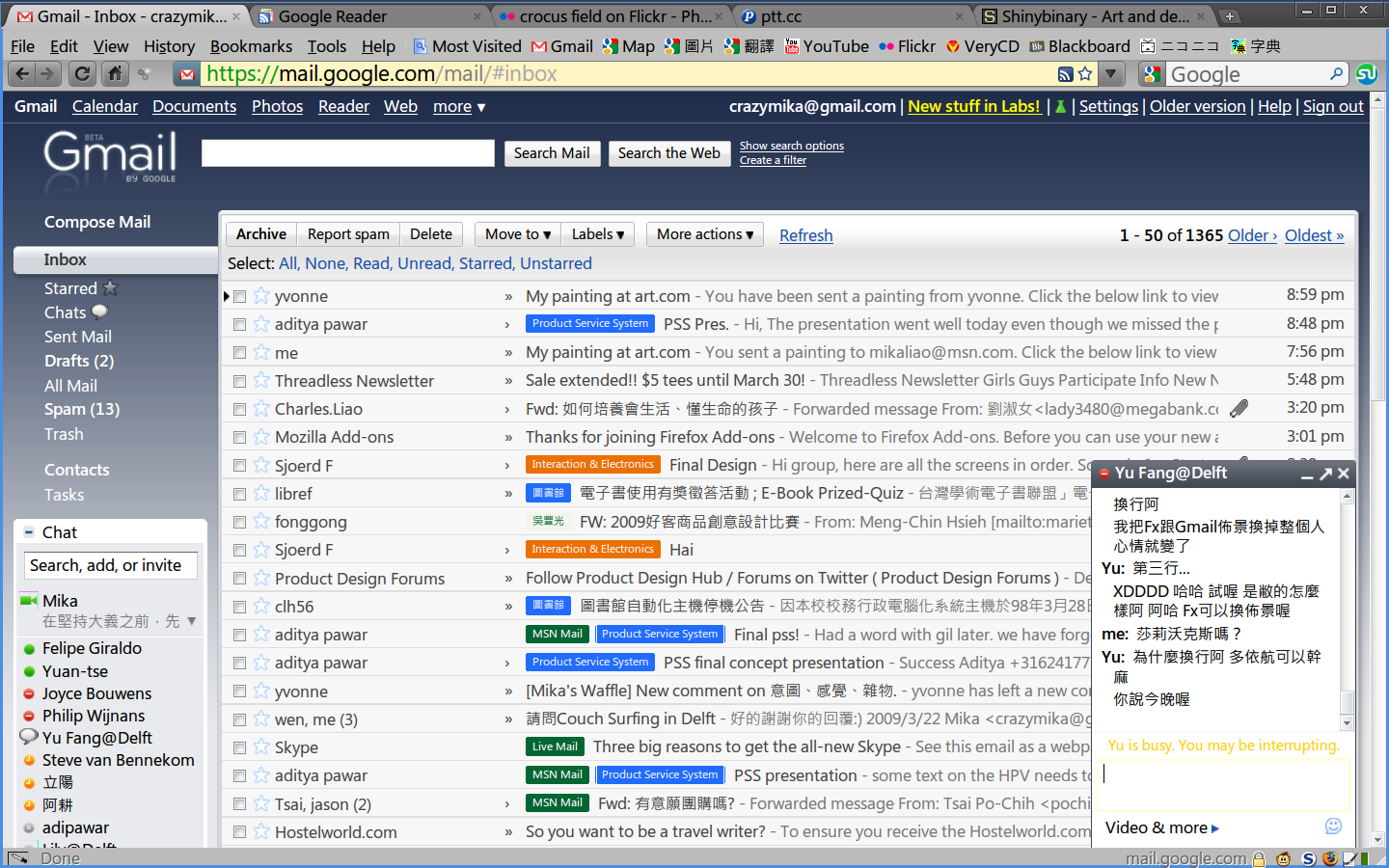1389x868 pixels.
Task: Open the Most Visited bookmark folder
Action: pyautogui.click(x=467, y=46)
